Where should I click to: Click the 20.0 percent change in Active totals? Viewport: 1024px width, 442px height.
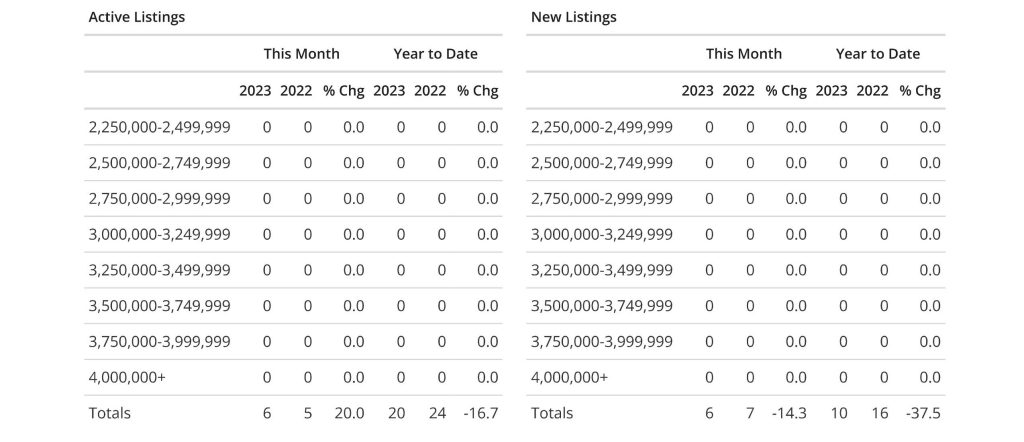[353, 413]
